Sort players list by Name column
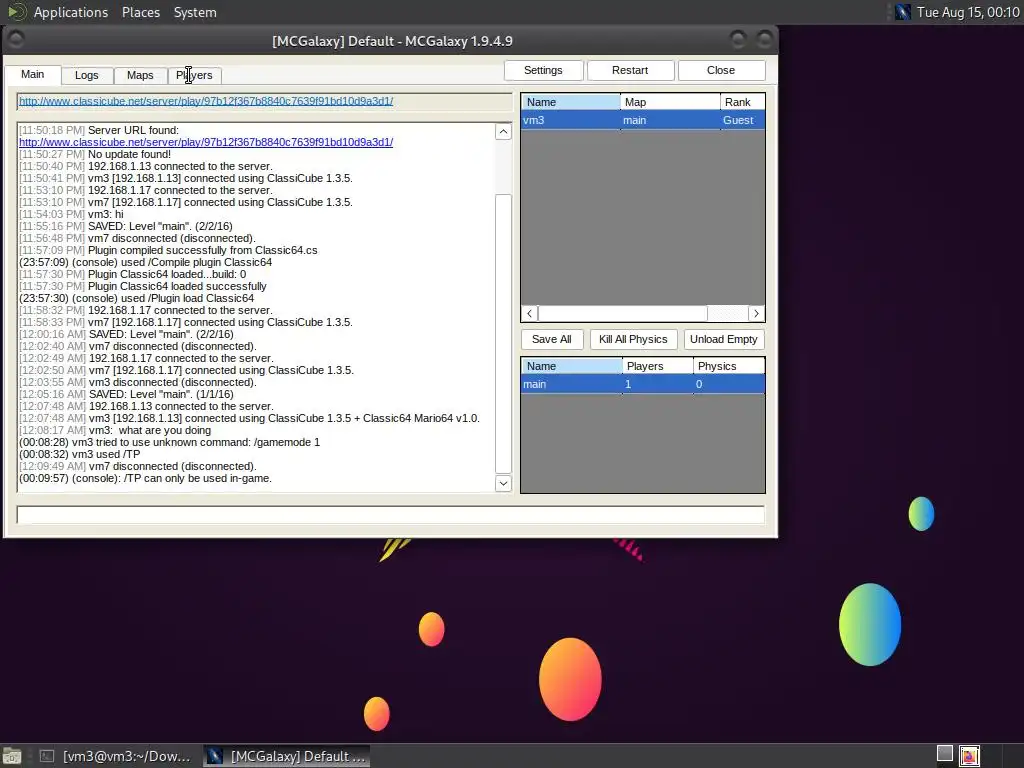The width and height of the screenshot is (1024, 768). coord(571,102)
